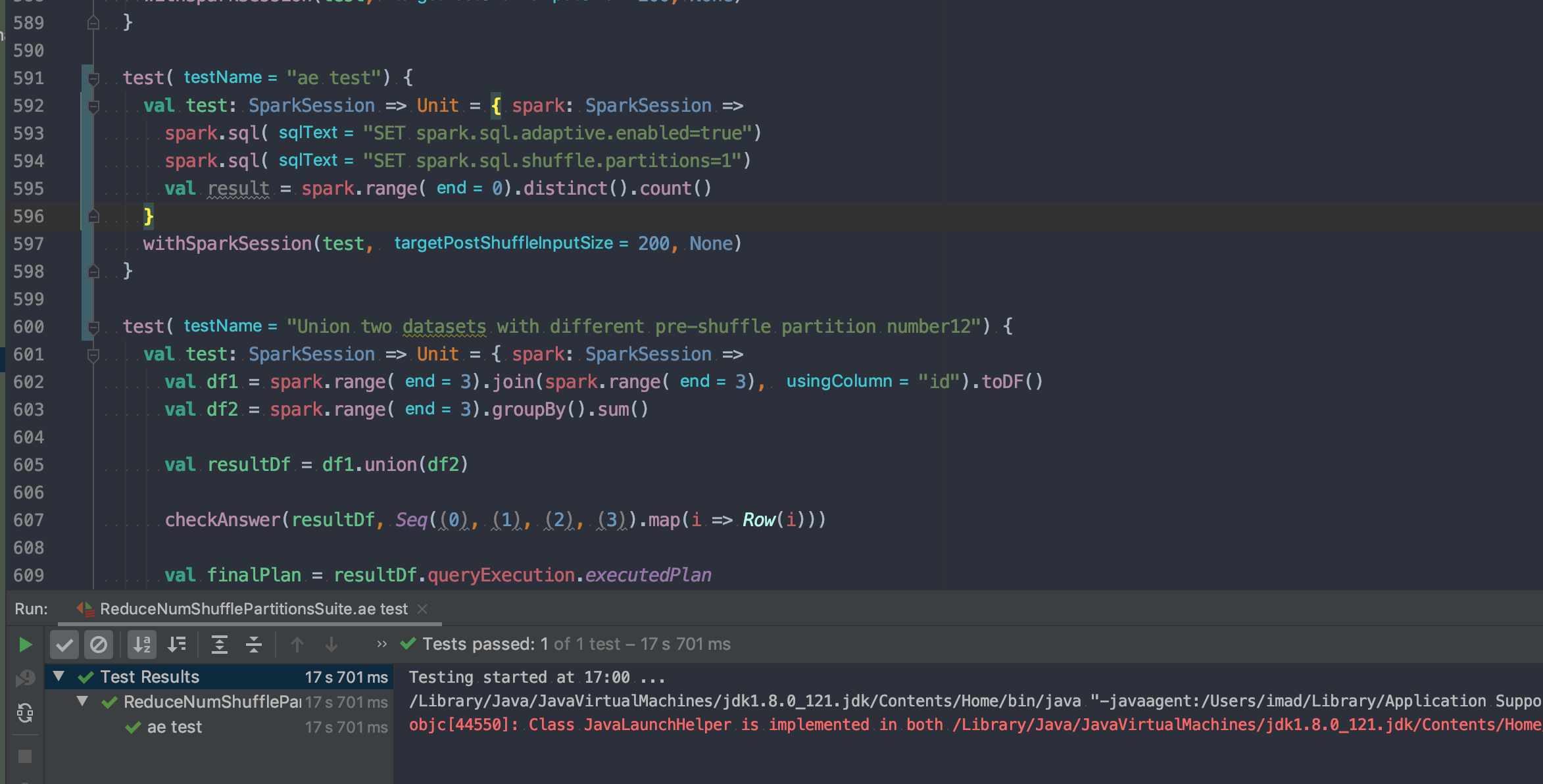The height and width of the screenshot is (784, 1543).
Task: Click Expand All test results icon
Action: point(219,645)
